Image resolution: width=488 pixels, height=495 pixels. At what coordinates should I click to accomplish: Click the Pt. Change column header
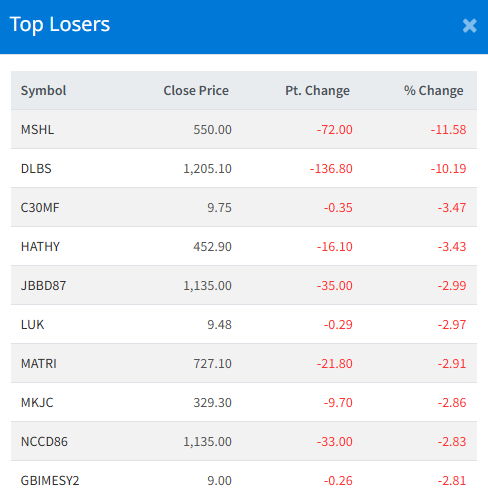pos(317,91)
